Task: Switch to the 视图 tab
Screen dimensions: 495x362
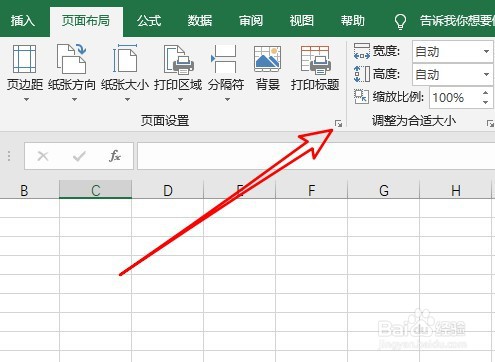Action: point(302,21)
